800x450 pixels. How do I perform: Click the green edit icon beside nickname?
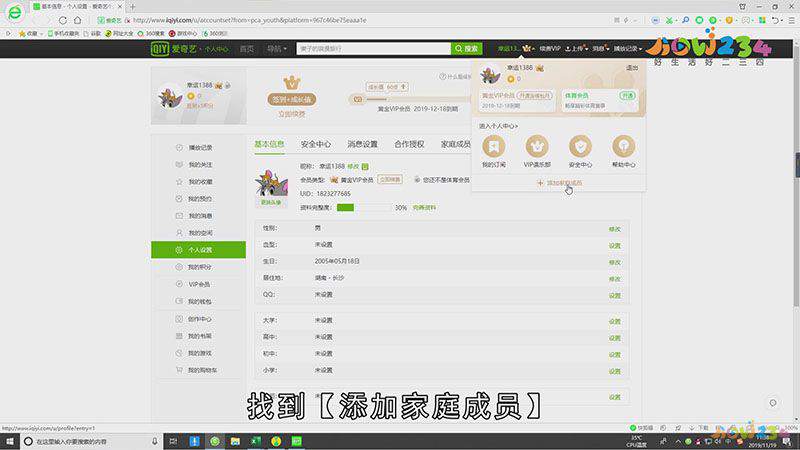pyautogui.click(x=365, y=166)
